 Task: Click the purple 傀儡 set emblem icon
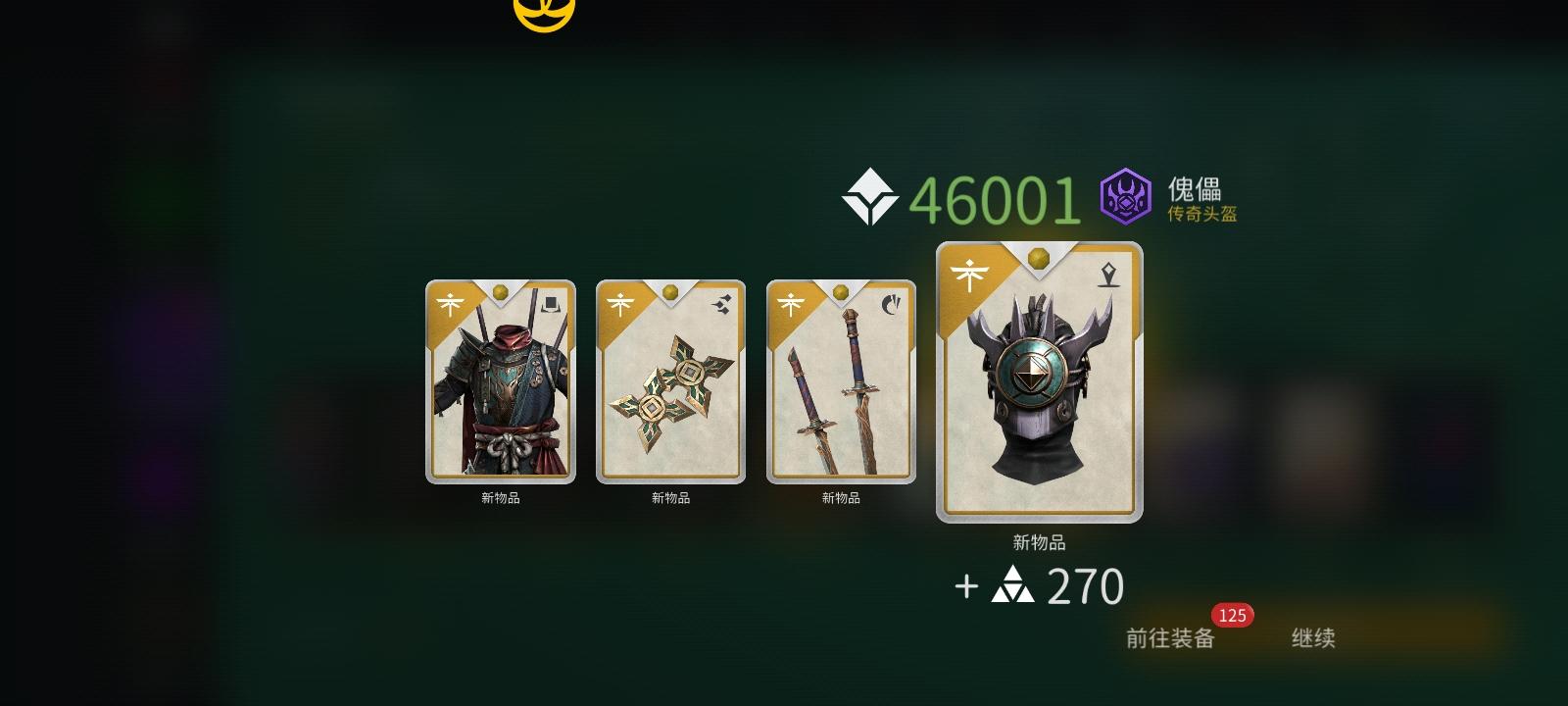pyautogui.click(x=1125, y=197)
